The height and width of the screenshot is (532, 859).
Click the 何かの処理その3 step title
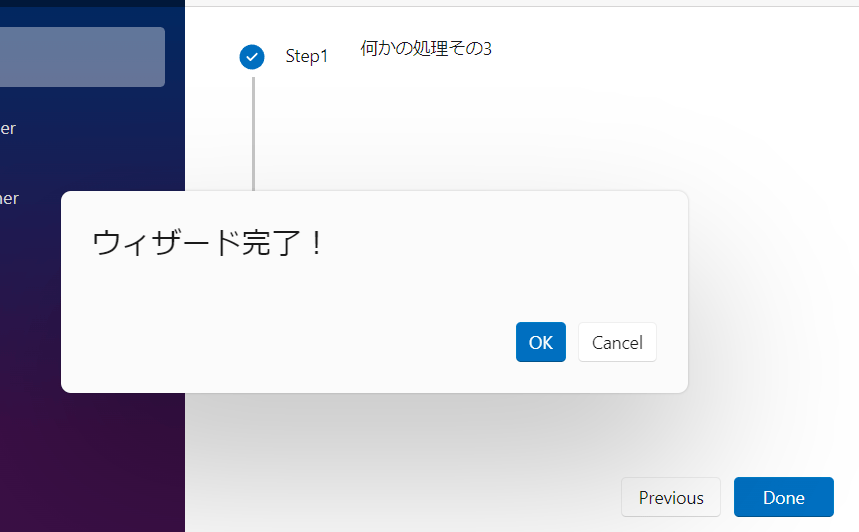(x=426, y=48)
